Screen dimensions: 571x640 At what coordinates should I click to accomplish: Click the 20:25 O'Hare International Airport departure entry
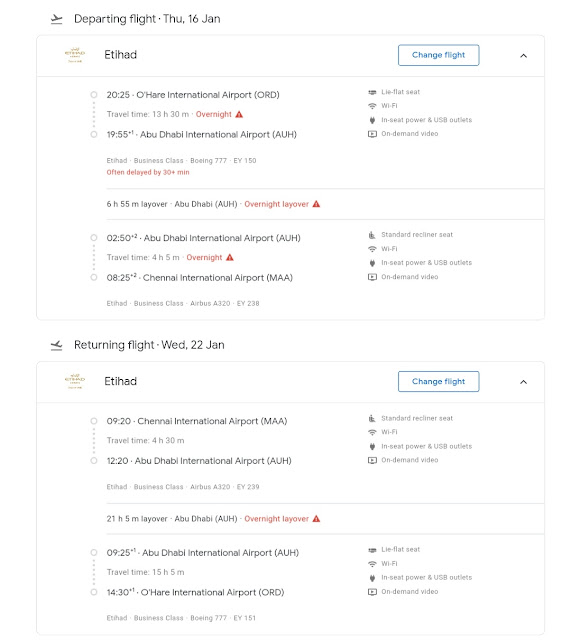(x=193, y=95)
